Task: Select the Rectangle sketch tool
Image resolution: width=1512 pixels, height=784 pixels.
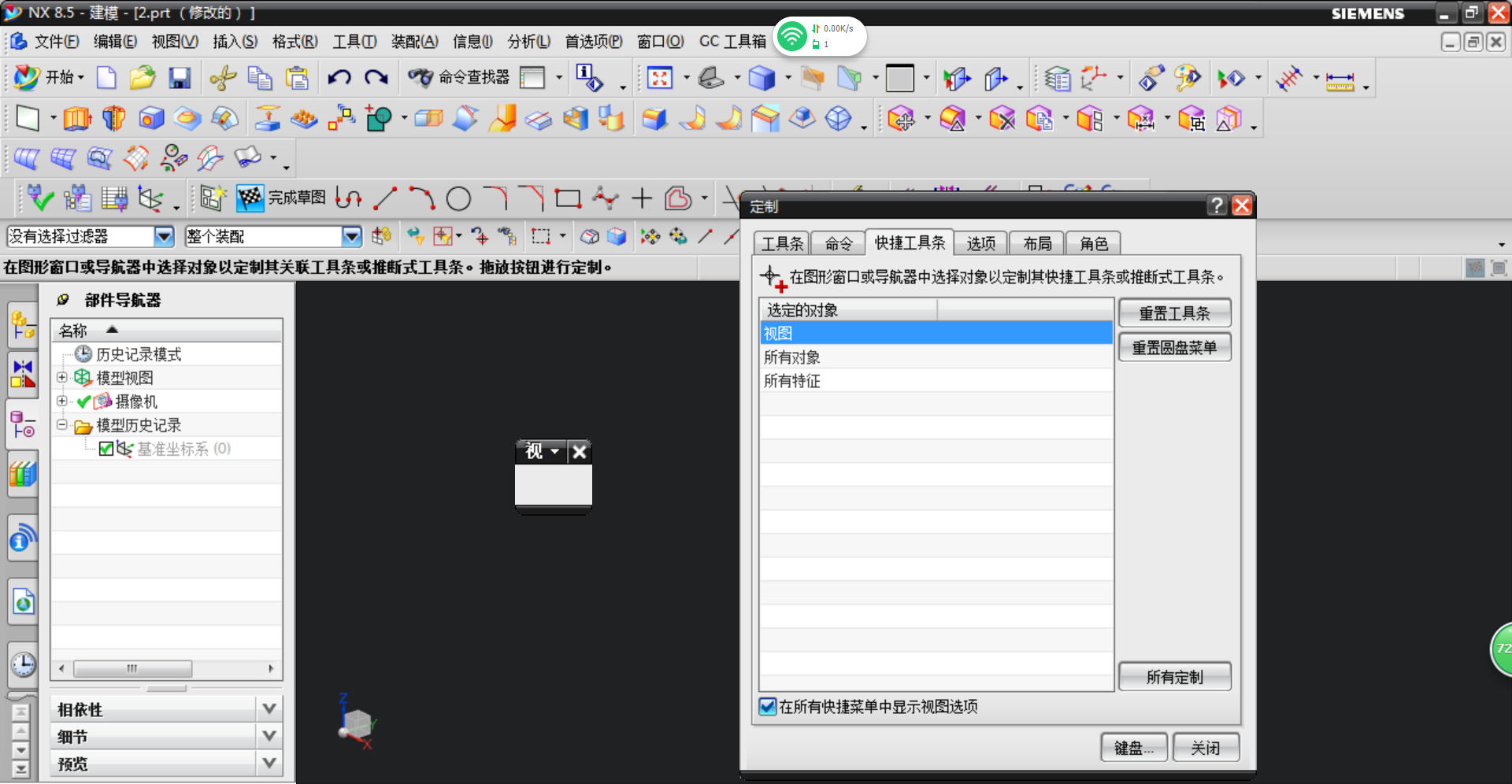Action: (x=568, y=198)
